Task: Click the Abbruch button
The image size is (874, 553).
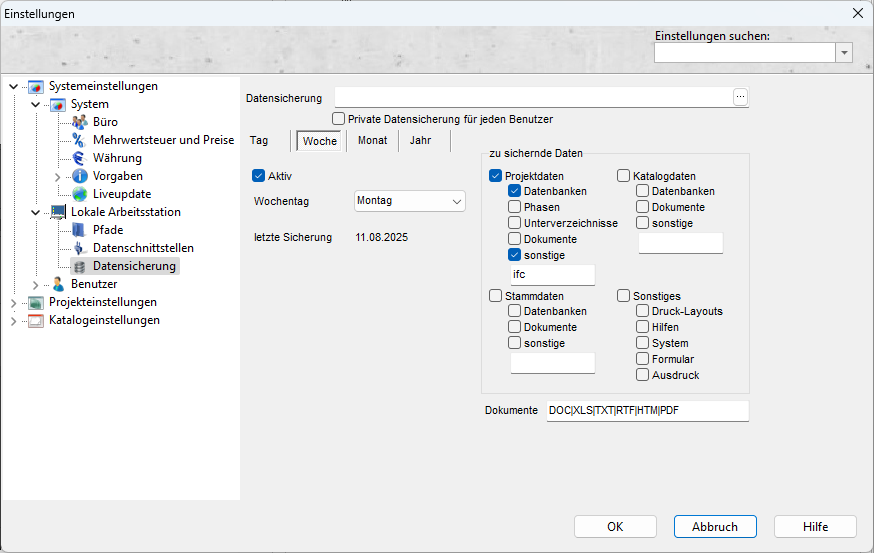Action: pos(715,527)
